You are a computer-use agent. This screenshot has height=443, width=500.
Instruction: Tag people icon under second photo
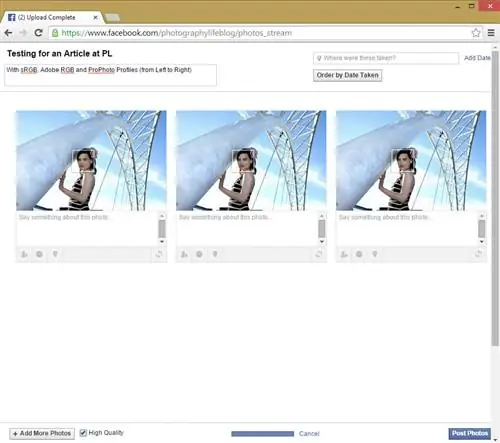184,254
